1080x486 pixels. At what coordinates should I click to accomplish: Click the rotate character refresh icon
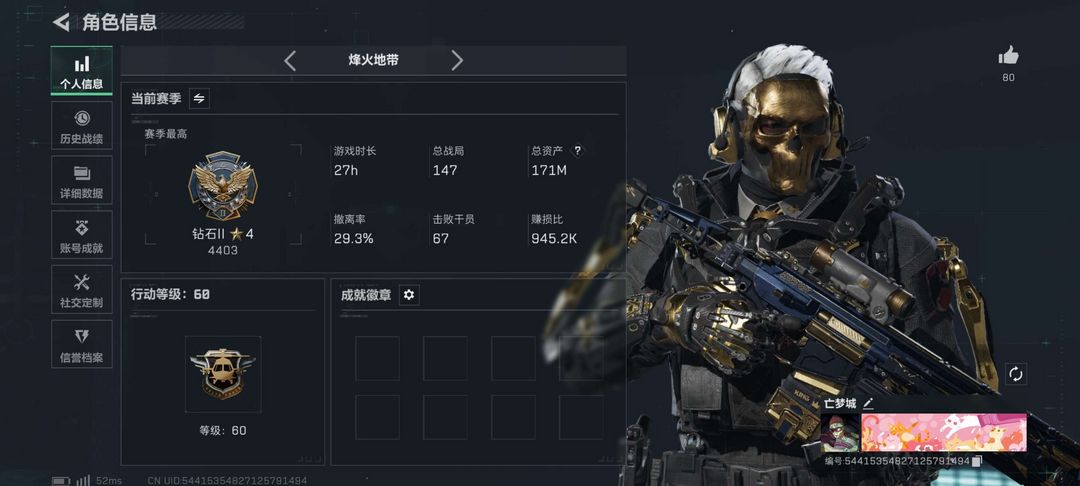click(x=1016, y=374)
